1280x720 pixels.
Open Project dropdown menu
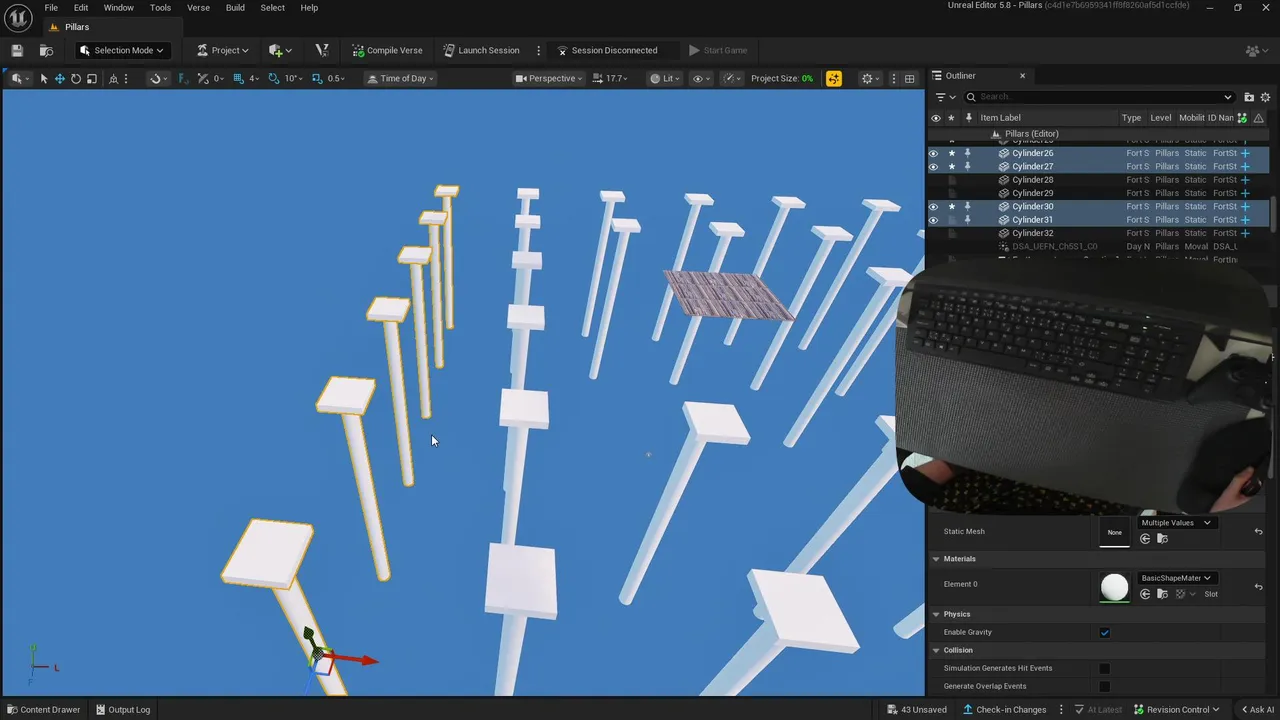point(222,50)
